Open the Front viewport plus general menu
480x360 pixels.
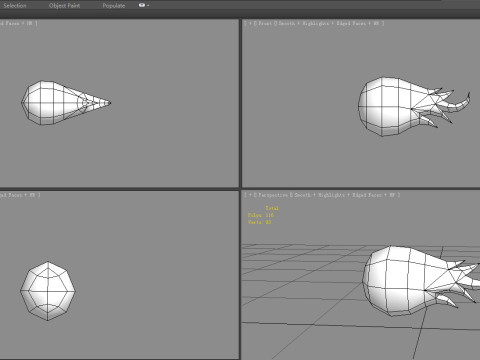coord(250,23)
